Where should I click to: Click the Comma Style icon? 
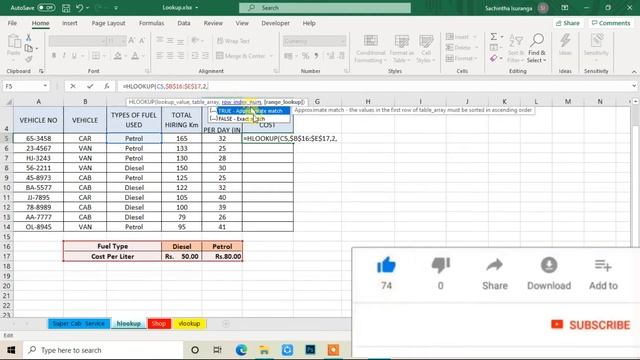tap(316, 56)
